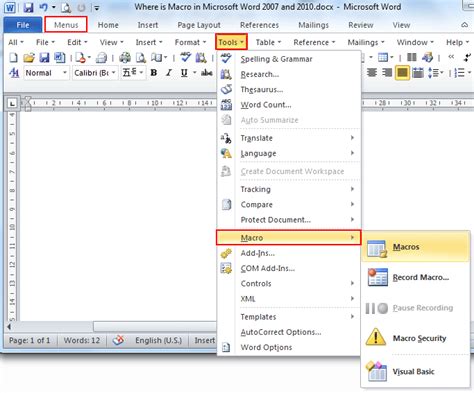Click the horizontal scrollbar left arrow
Image resolution: width=474 pixels, height=393 pixels.
tap(9, 327)
